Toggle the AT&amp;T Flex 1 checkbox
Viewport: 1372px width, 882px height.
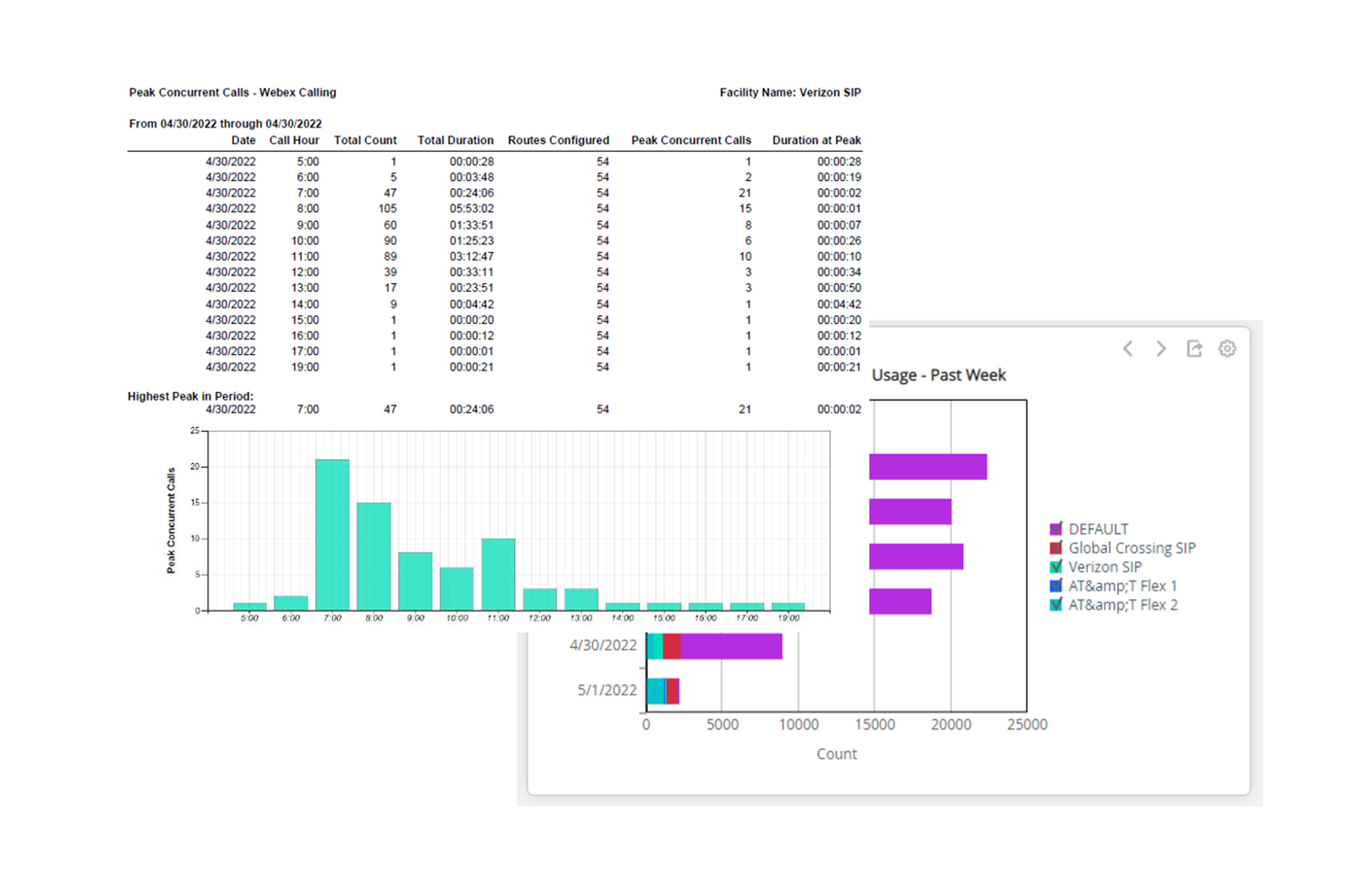point(1056,586)
